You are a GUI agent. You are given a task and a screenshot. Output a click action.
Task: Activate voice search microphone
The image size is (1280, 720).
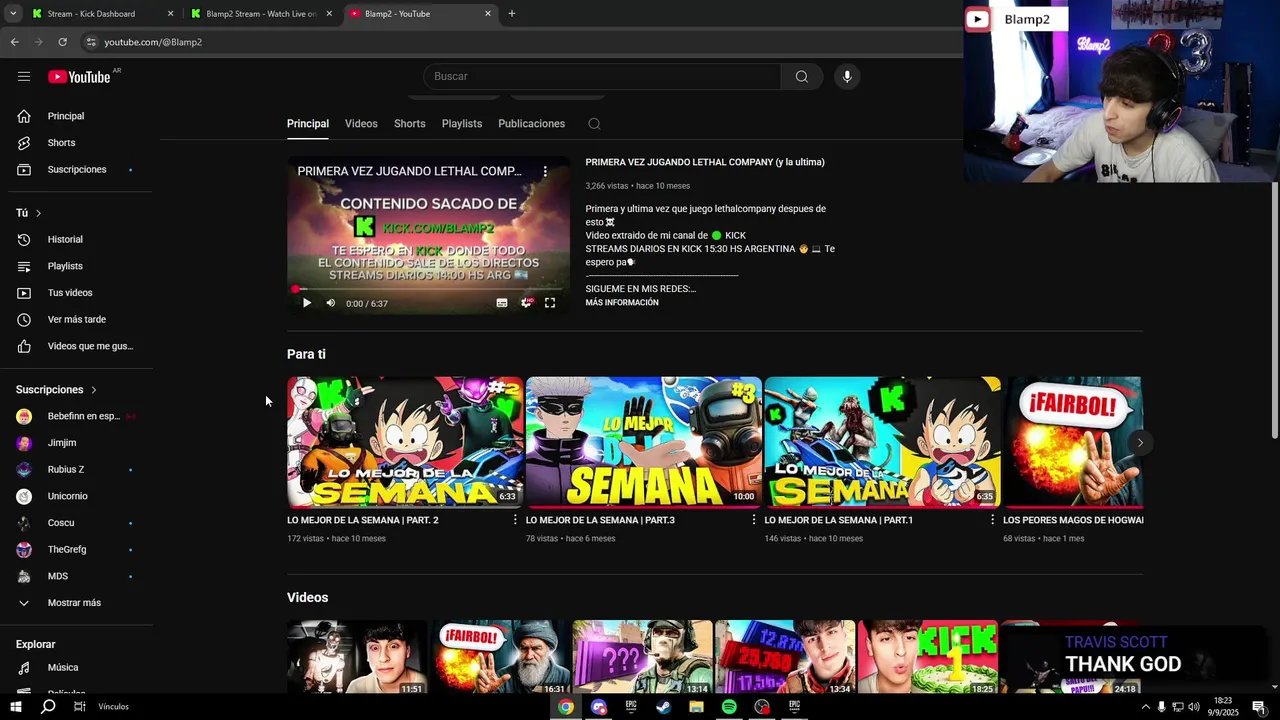pyautogui.click(x=847, y=77)
